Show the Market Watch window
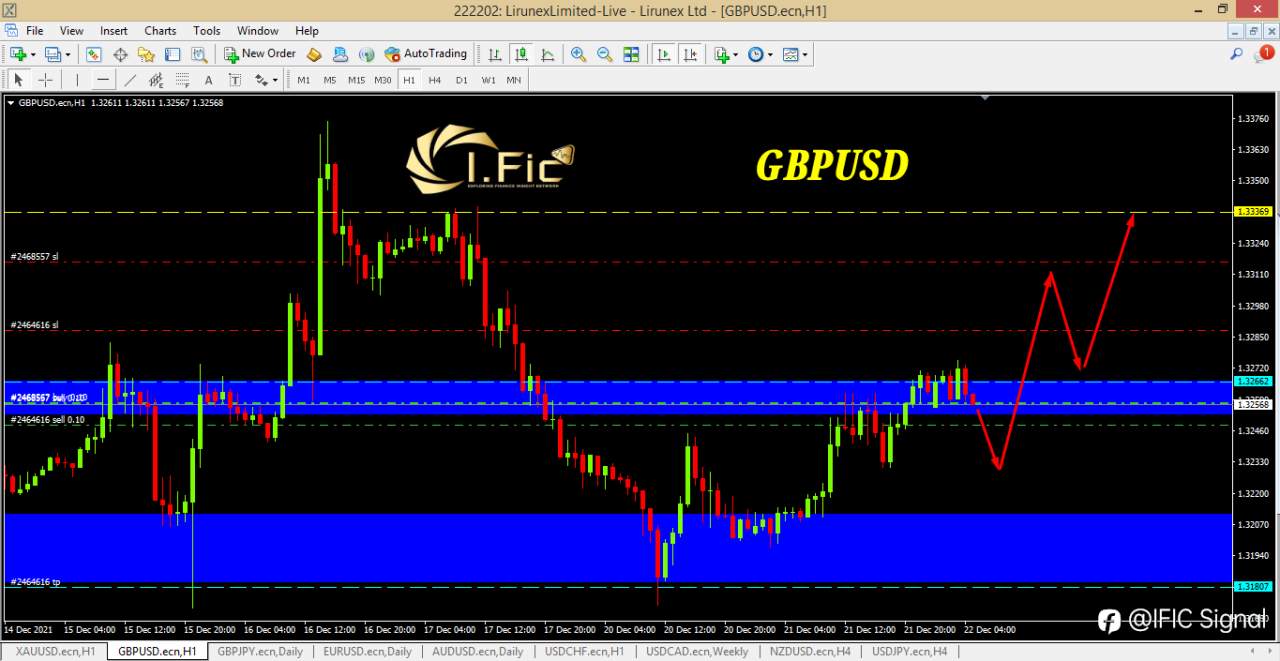 pos(94,54)
